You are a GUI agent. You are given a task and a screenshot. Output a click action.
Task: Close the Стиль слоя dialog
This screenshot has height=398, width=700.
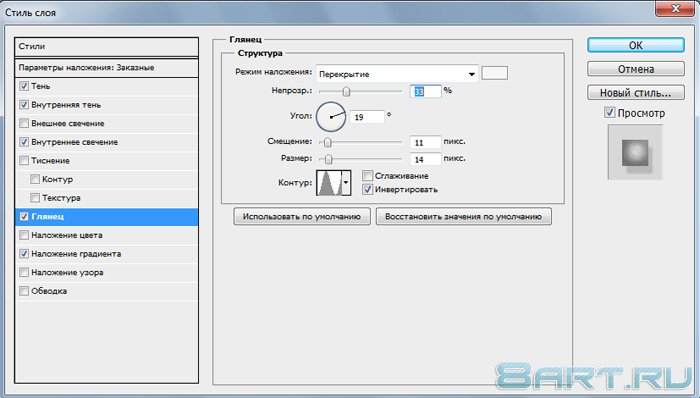pos(675,8)
